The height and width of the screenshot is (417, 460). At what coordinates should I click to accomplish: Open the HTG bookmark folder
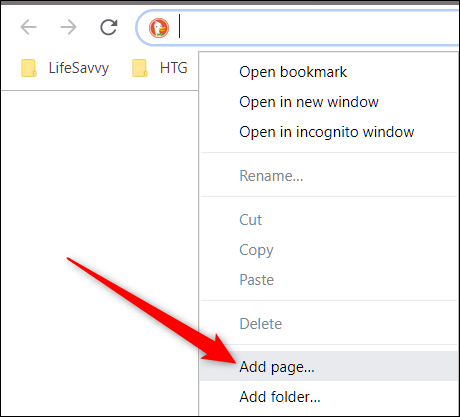pos(160,68)
